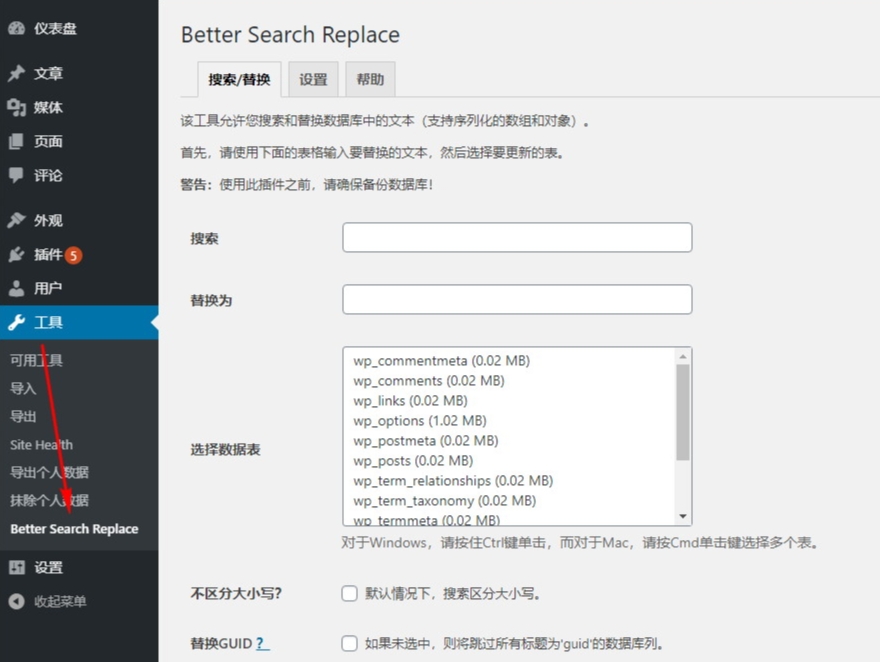880x662 pixels.
Task: Click table list scroll up arrow
Action: click(x=683, y=356)
